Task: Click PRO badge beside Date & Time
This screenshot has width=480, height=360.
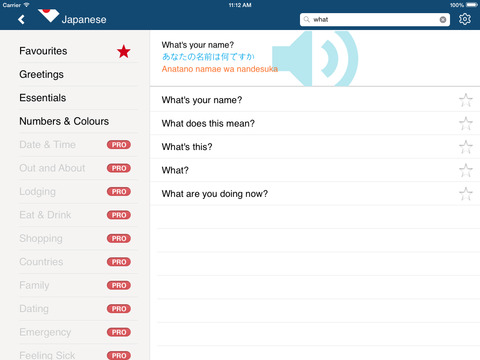Action: (119, 145)
